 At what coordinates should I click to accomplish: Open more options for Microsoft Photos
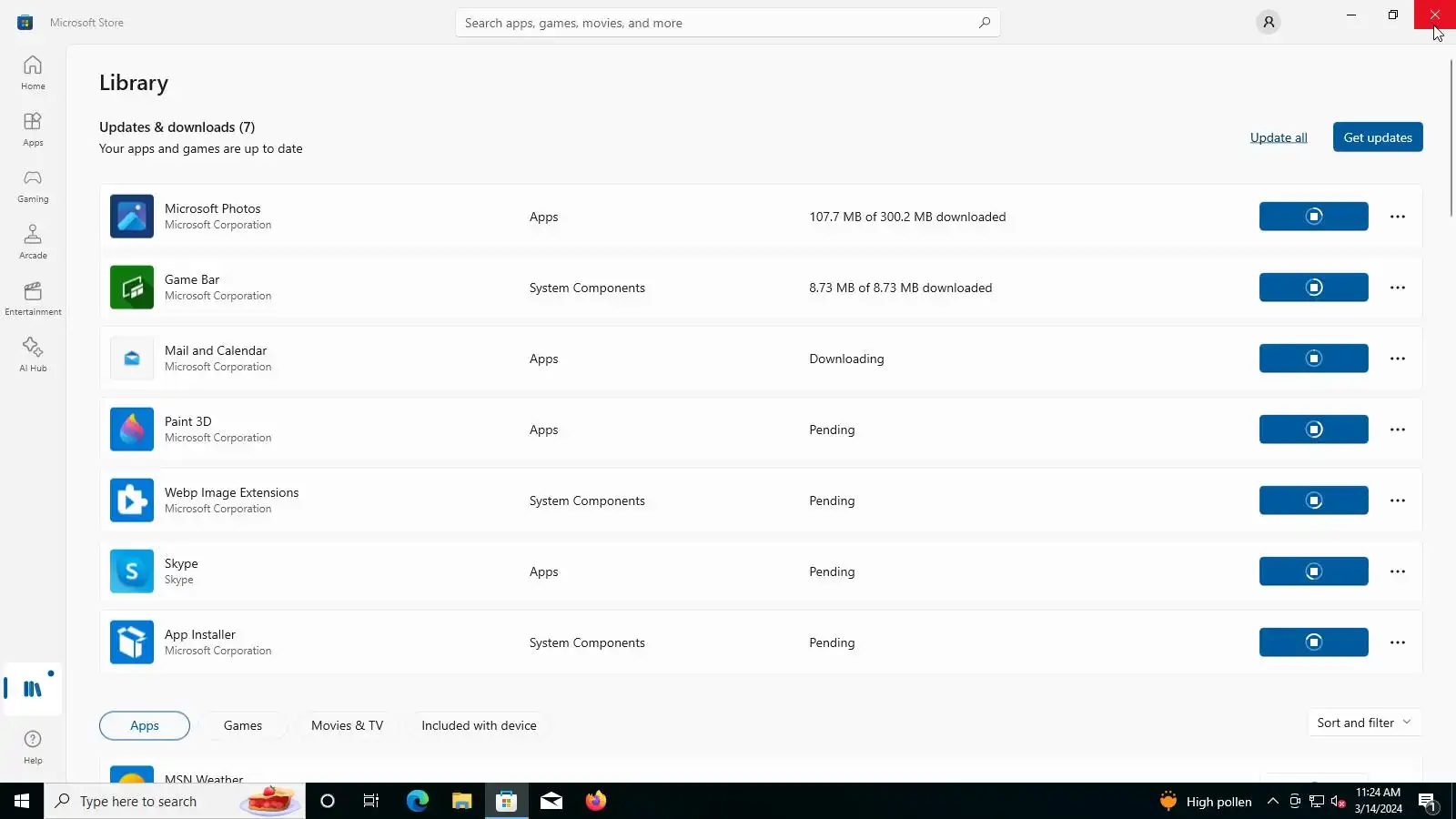[x=1398, y=217]
